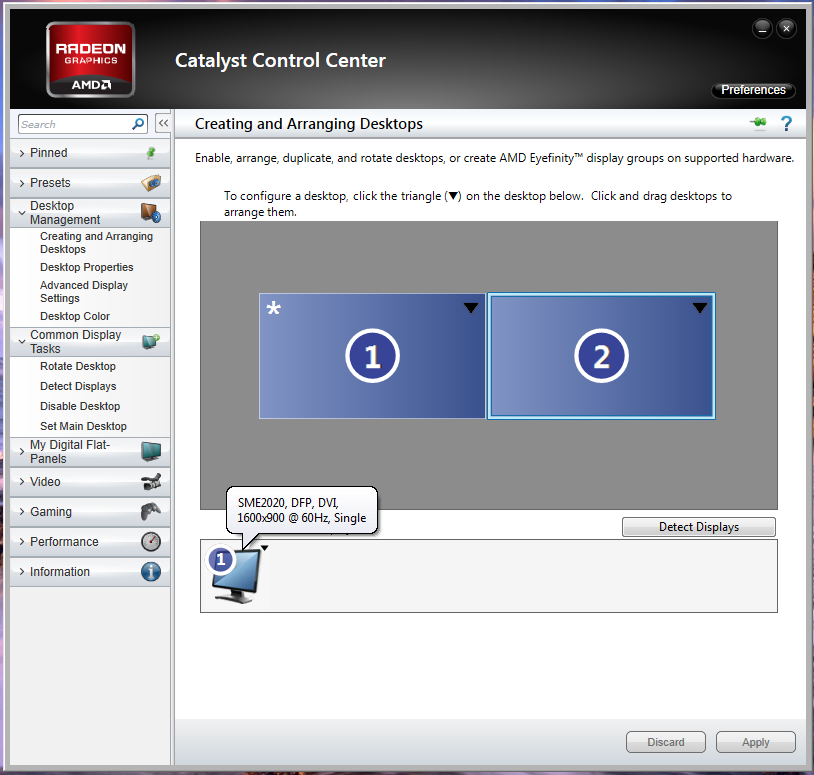Click the Radeon Graphics AMD logo
This screenshot has width=814, height=775.
point(91,60)
